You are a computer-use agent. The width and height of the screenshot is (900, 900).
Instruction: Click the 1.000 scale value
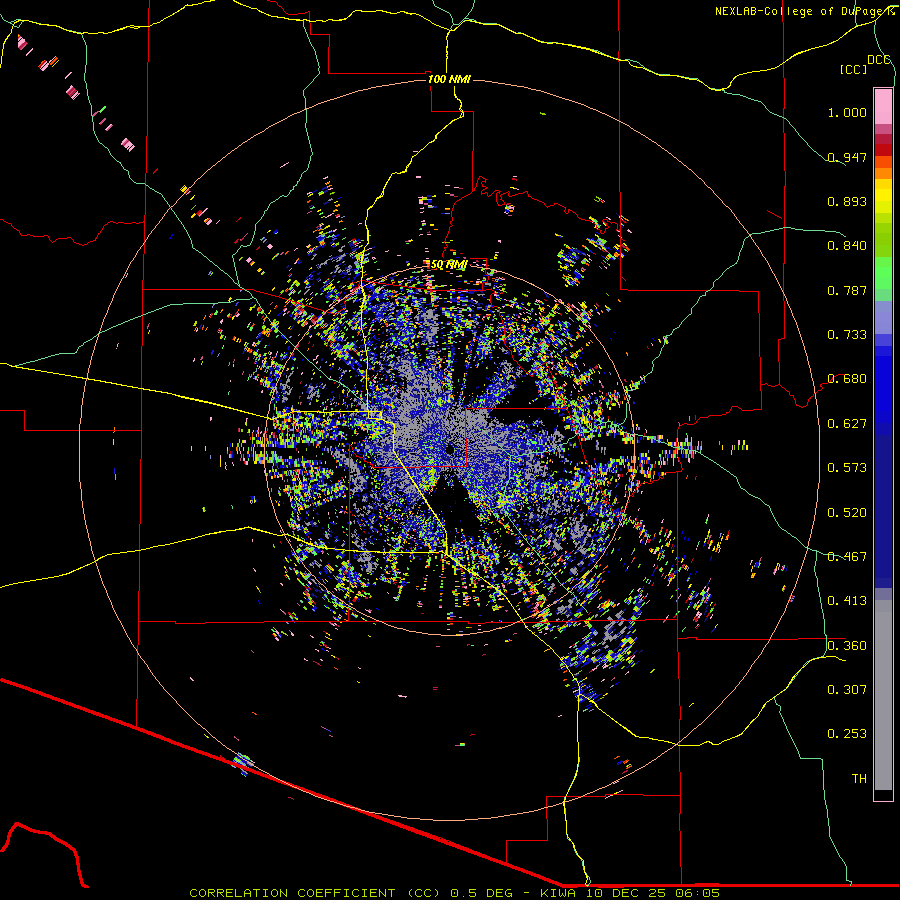[847, 112]
